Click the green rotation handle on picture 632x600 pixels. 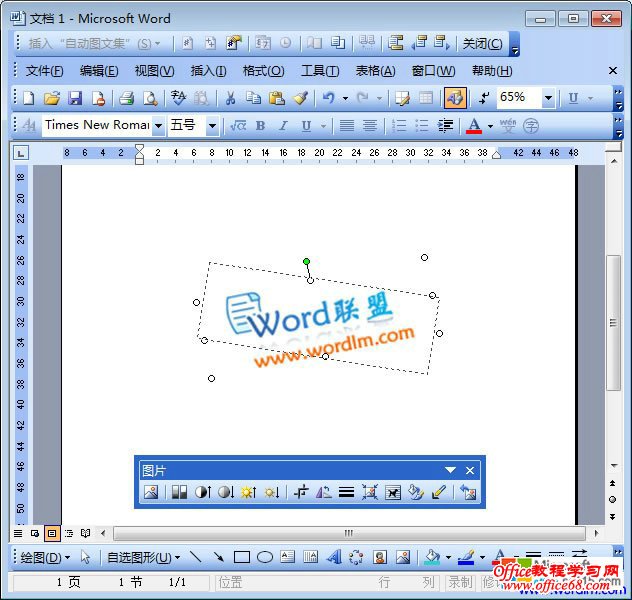point(306,262)
